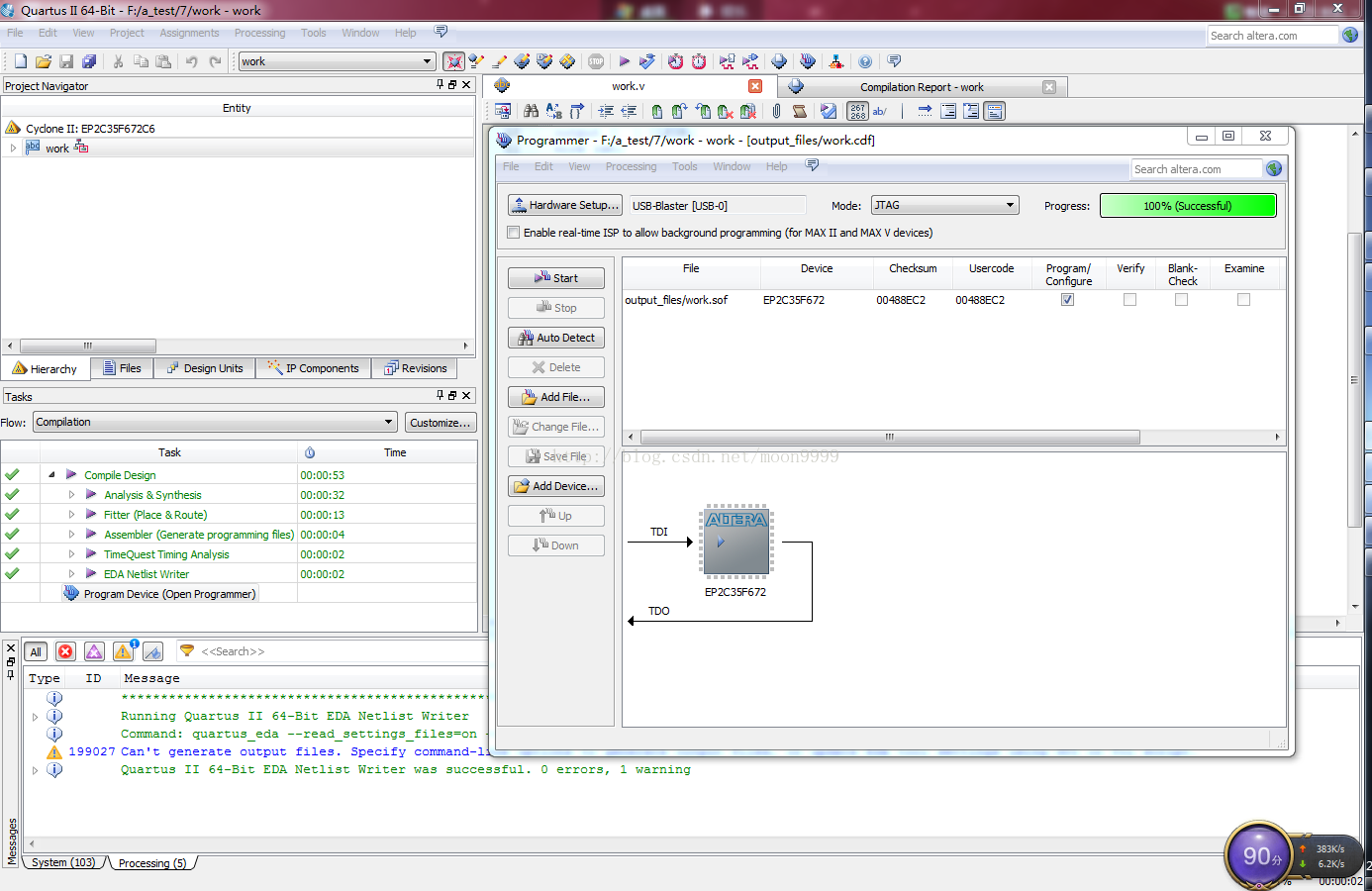Viewport: 1372px width, 891px height.
Task: Expand the 'work' entity in Project Navigator
Action: point(13,148)
